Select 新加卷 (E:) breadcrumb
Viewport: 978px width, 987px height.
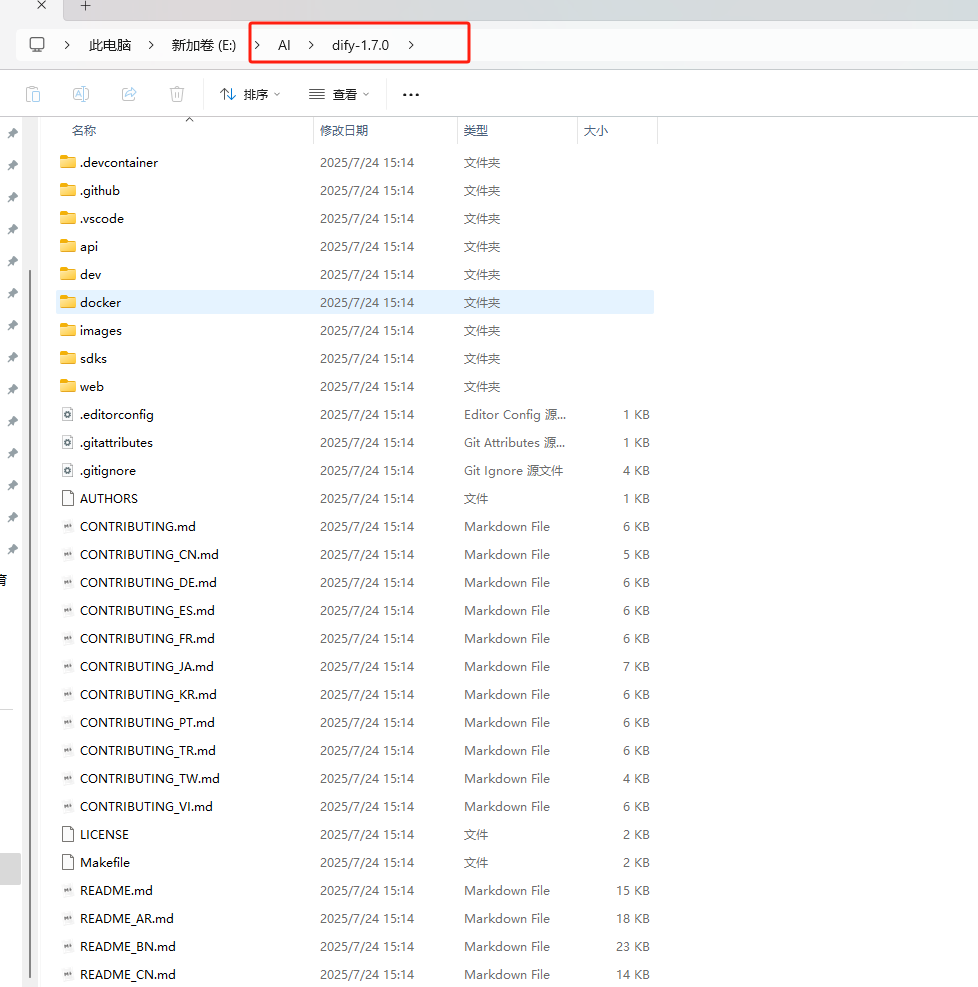click(204, 45)
